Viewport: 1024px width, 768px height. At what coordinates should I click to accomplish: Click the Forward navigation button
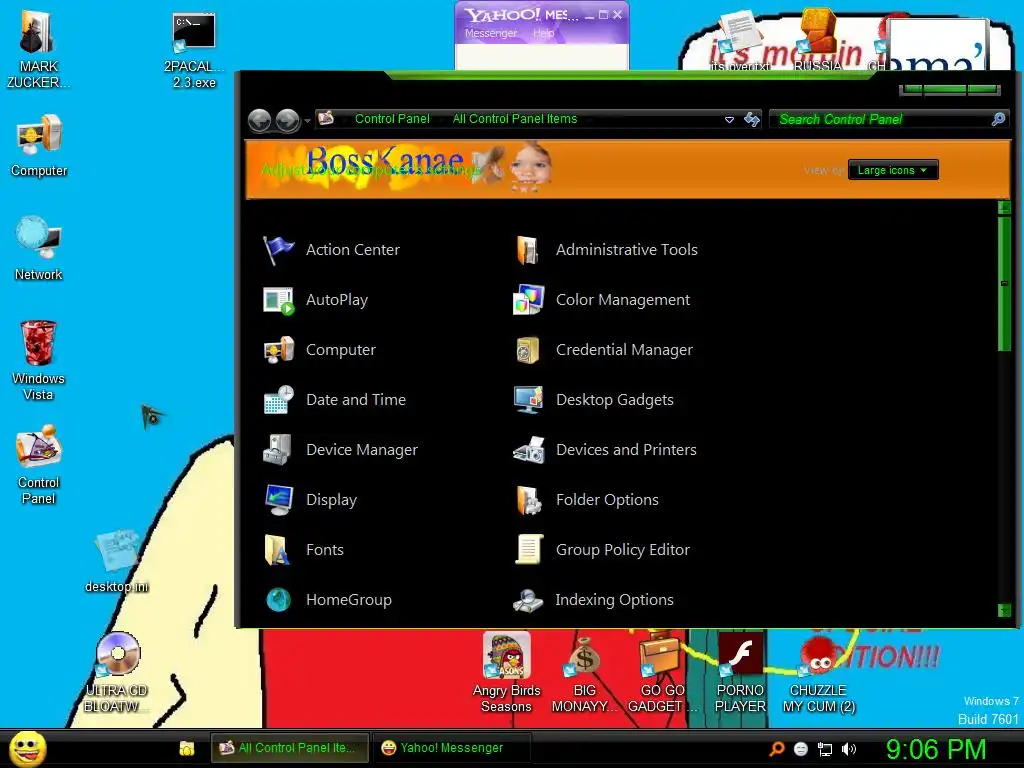pos(288,121)
